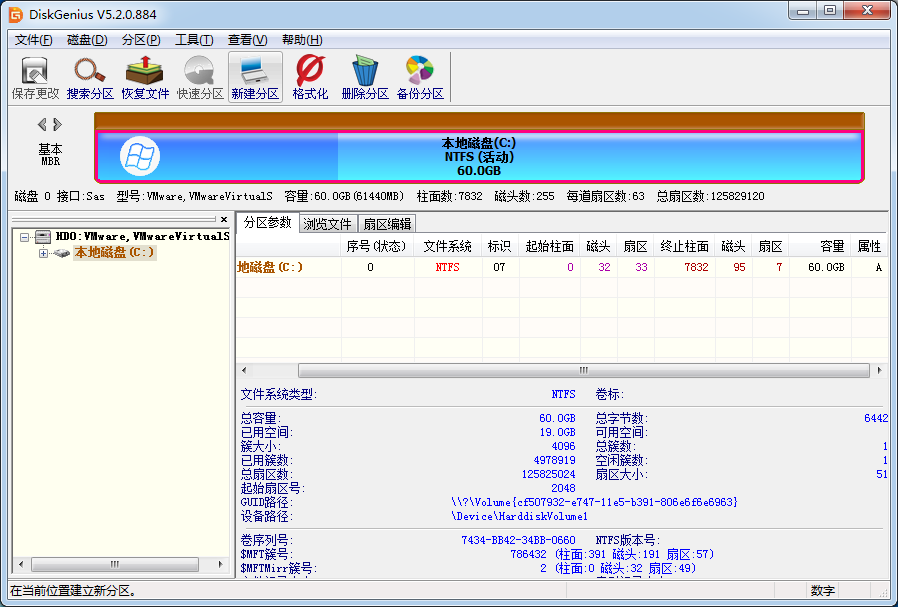Open the 文件(F) menu

tap(34, 40)
